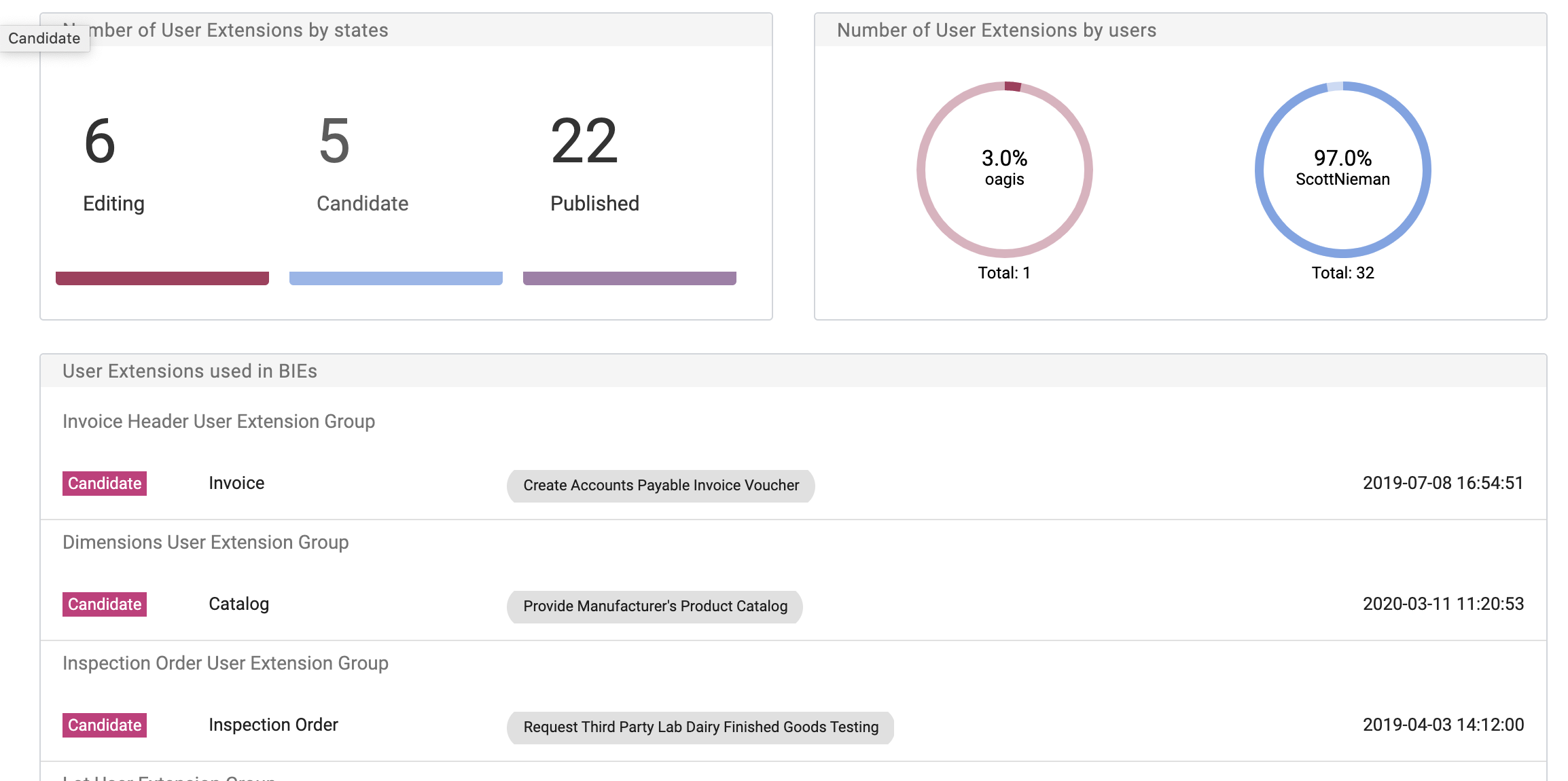Click timestamp 2019-04-03 14:12:00
This screenshot has height=781, width=1568.
(1443, 725)
